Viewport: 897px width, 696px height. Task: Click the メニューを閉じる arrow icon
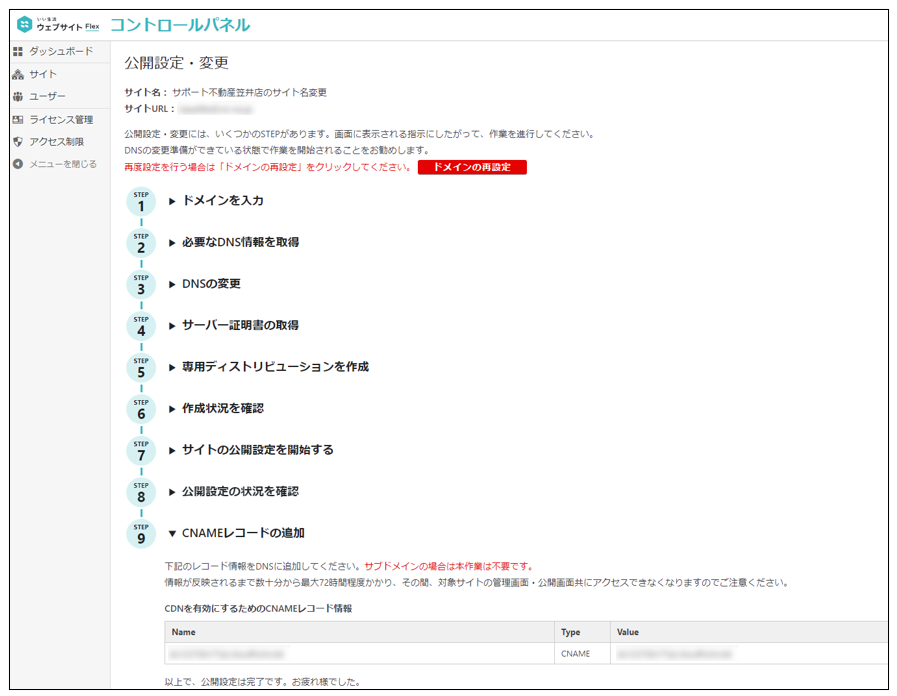tap(18, 164)
